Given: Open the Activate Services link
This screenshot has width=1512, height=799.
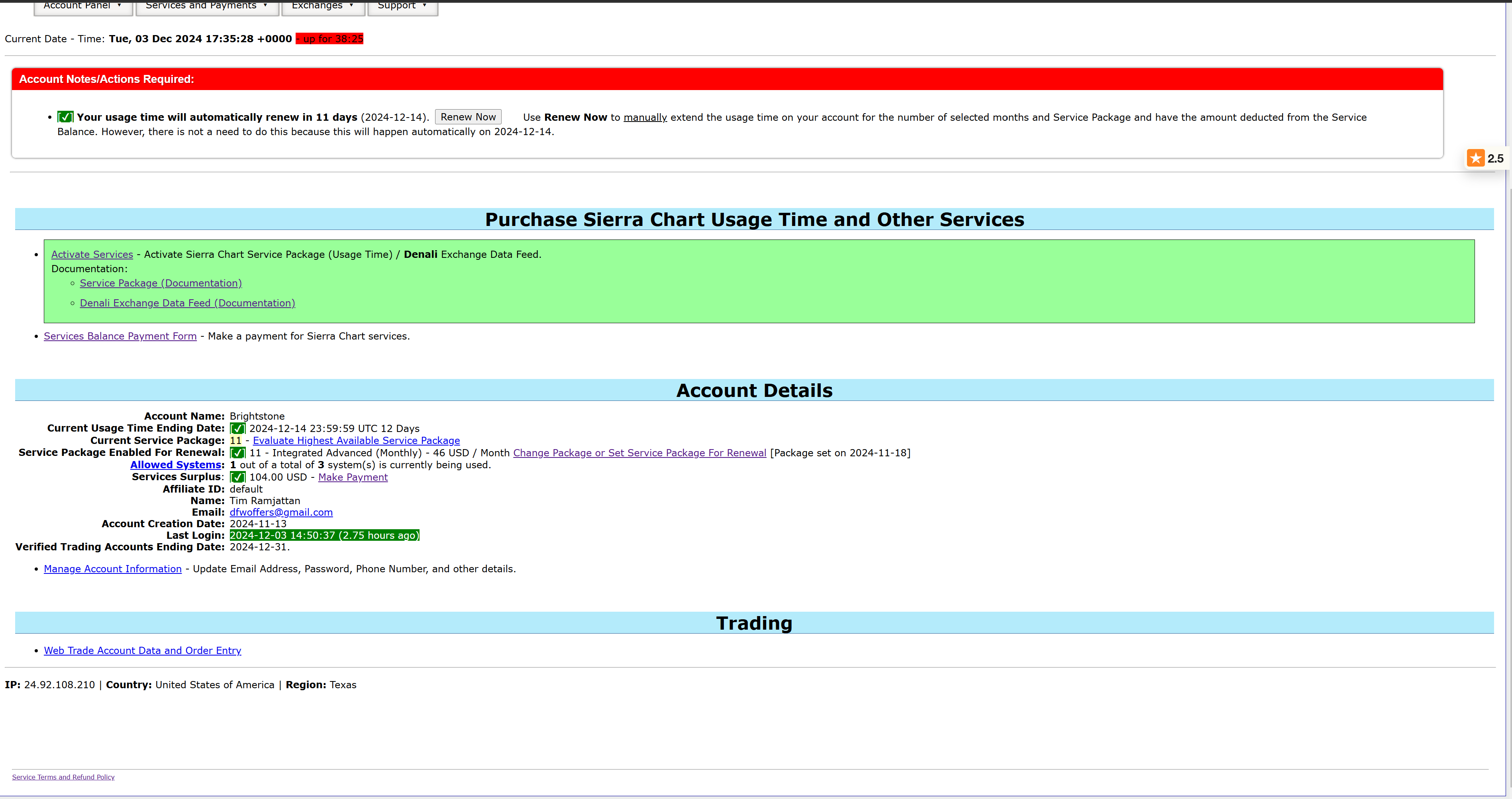Looking at the screenshot, I should 92,254.
